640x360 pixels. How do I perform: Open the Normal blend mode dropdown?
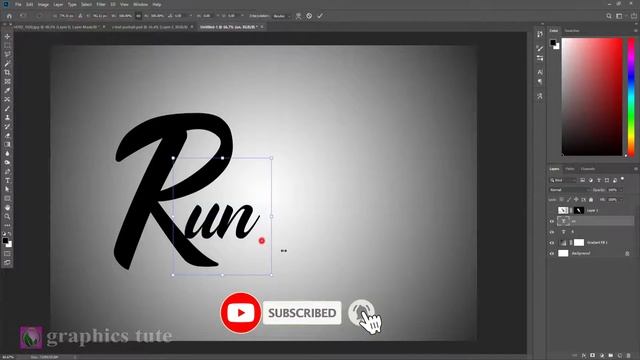[569, 190]
